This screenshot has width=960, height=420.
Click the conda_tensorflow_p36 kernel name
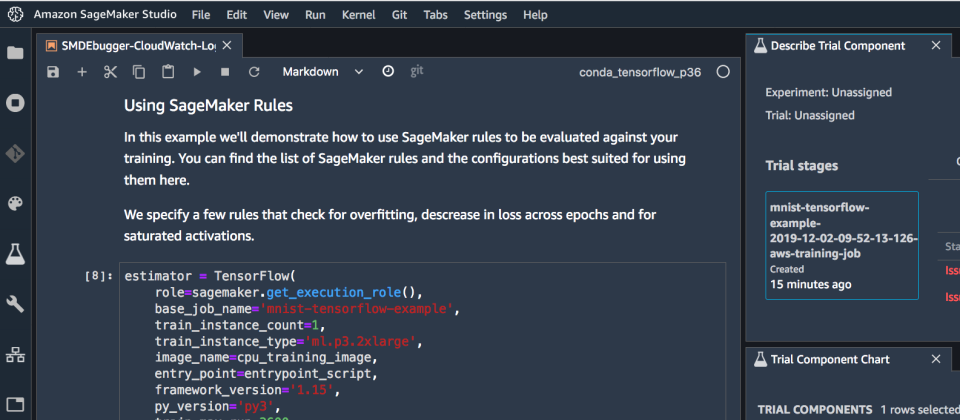640,72
